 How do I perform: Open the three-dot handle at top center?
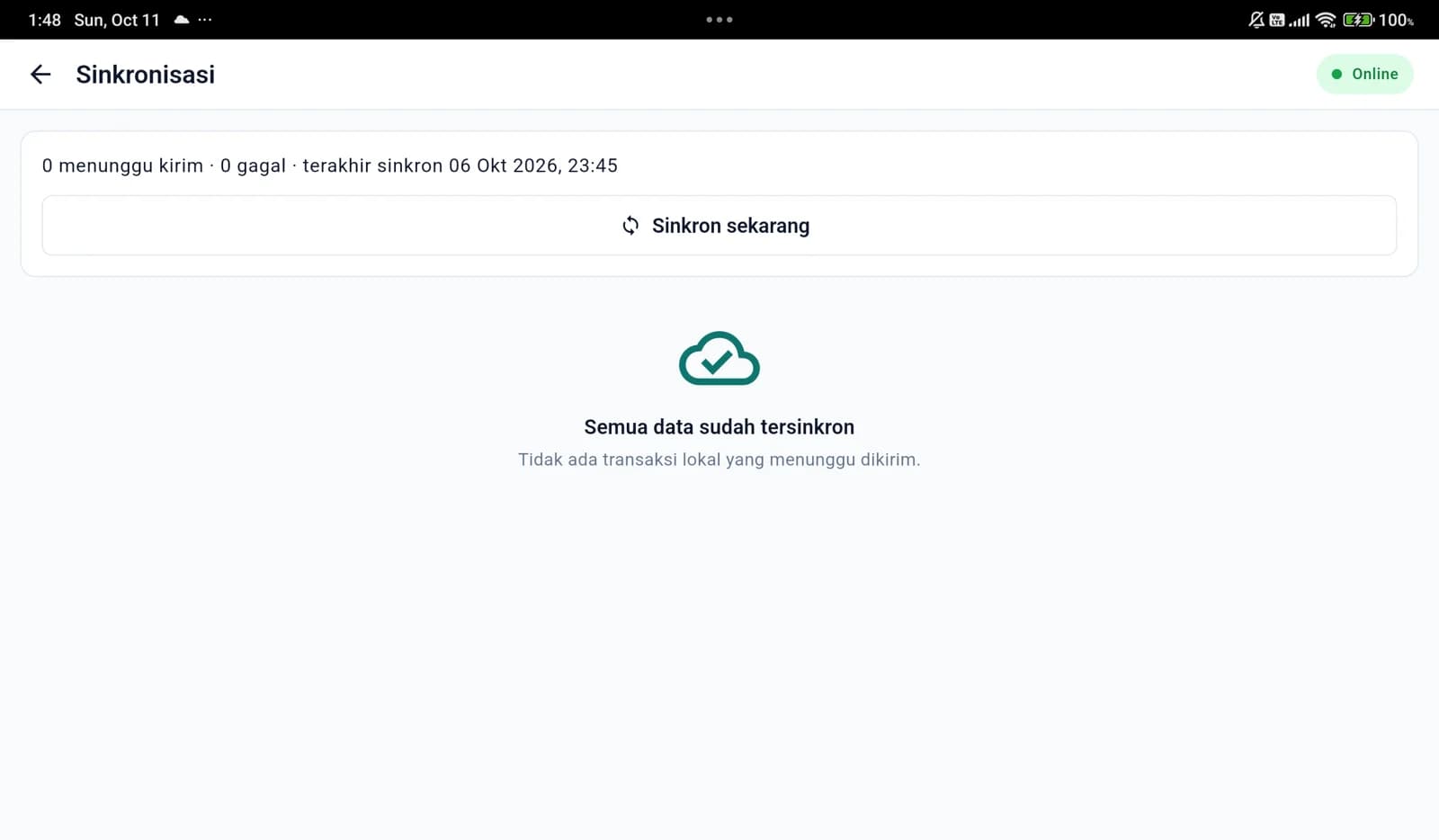coord(719,19)
